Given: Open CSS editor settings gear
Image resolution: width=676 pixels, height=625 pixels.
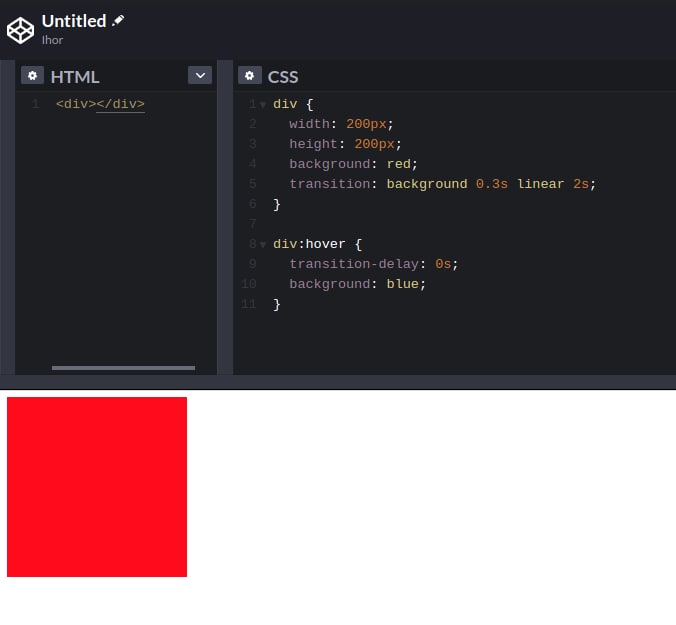Looking at the screenshot, I should pos(250,75).
